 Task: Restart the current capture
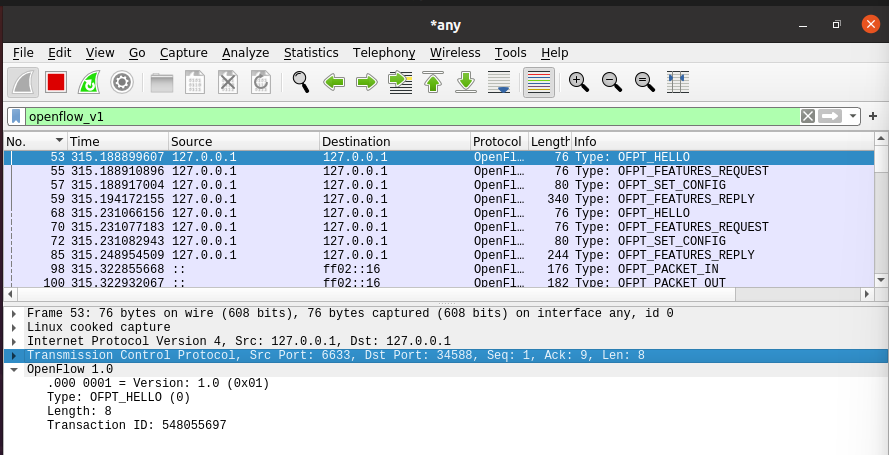tap(89, 83)
